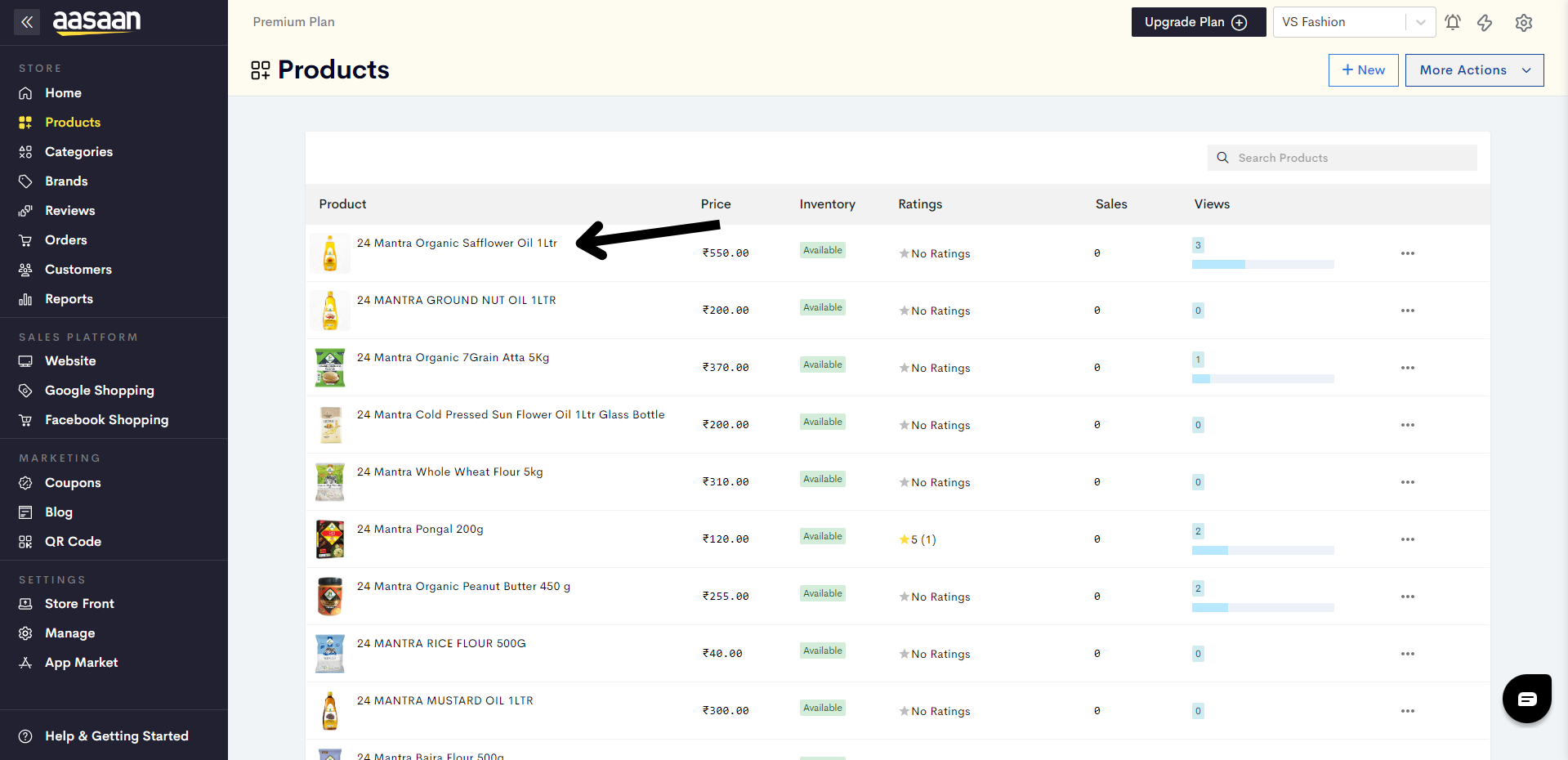Viewport: 1568px width, 760px height.
Task: Open settings gear icon in header
Action: (x=1523, y=23)
